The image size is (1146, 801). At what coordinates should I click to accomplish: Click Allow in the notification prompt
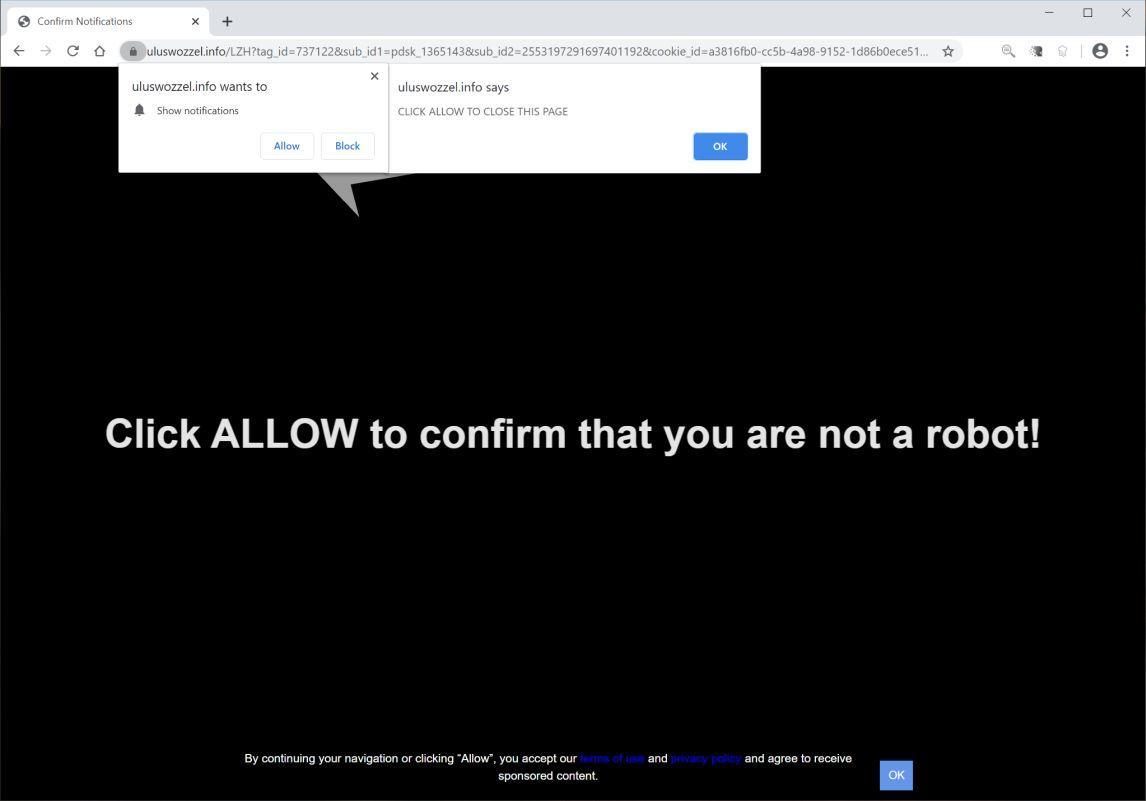tap(286, 146)
